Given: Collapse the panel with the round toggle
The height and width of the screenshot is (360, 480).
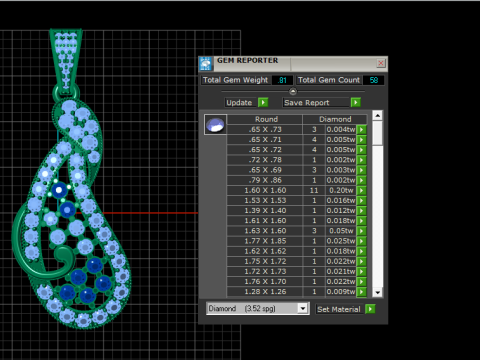Looking at the screenshot, I should coord(293,91).
